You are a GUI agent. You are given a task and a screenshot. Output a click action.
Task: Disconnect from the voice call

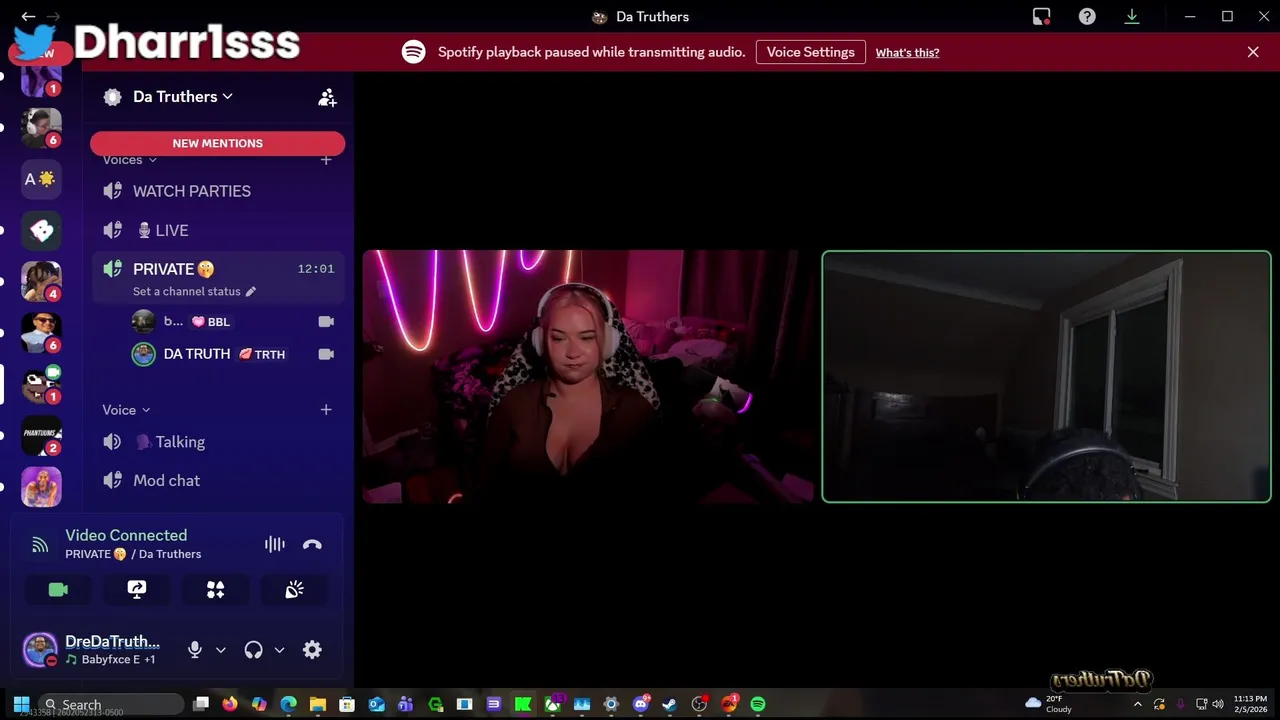(x=312, y=544)
